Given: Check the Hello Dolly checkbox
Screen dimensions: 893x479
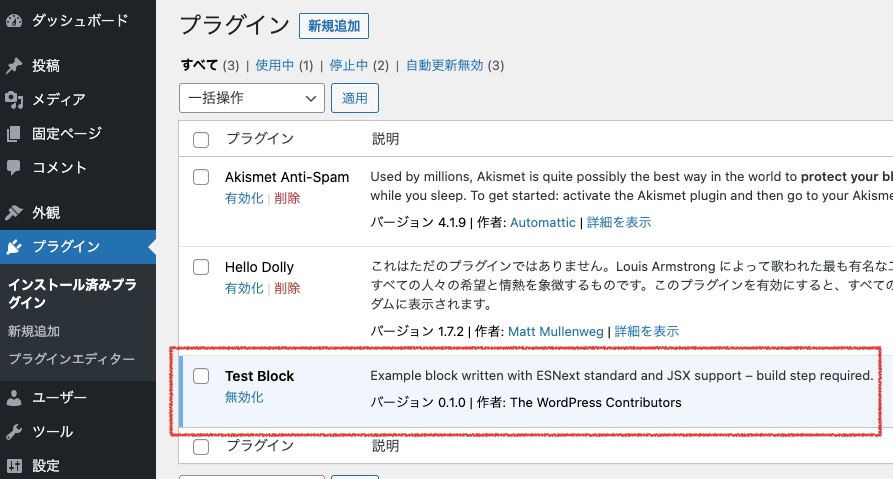Looking at the screenshot, I should [x=200, y=267].
